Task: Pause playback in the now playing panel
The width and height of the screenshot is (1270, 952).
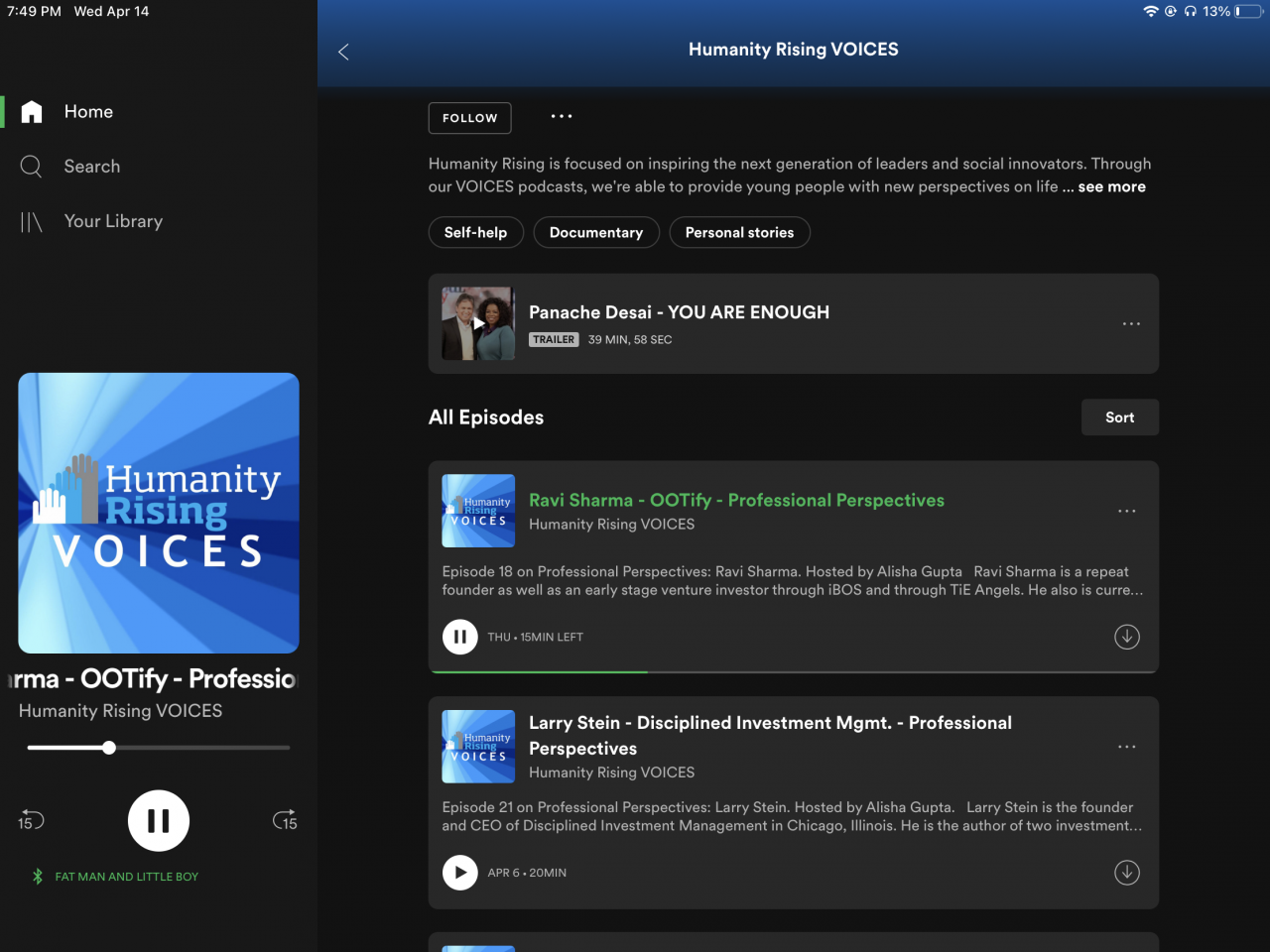Action: click(159, 821)
